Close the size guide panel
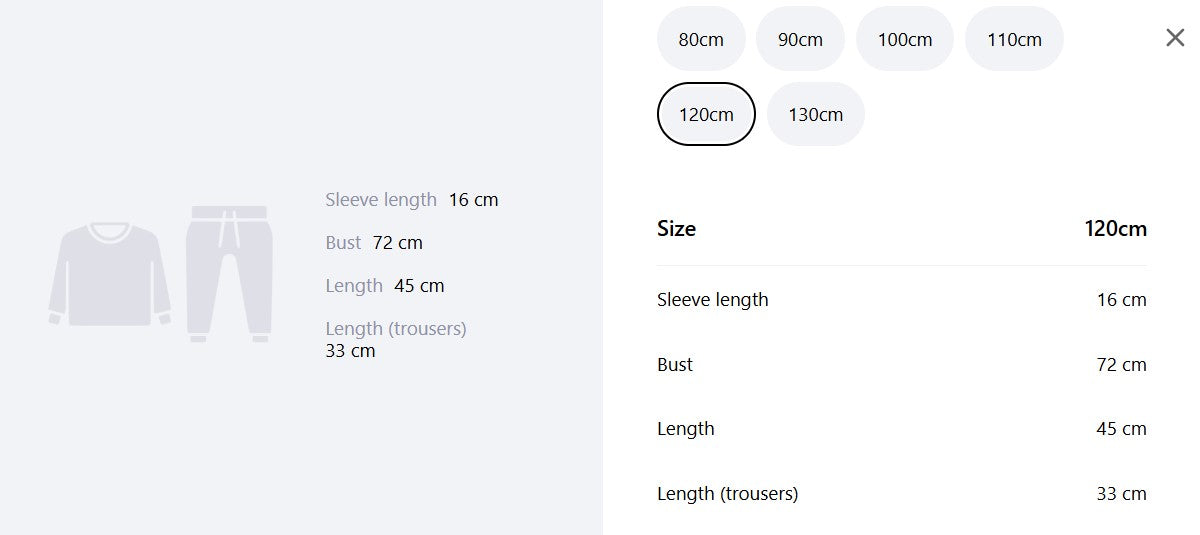This screenshot has height=535, width=1200. tap(1175, 38)
